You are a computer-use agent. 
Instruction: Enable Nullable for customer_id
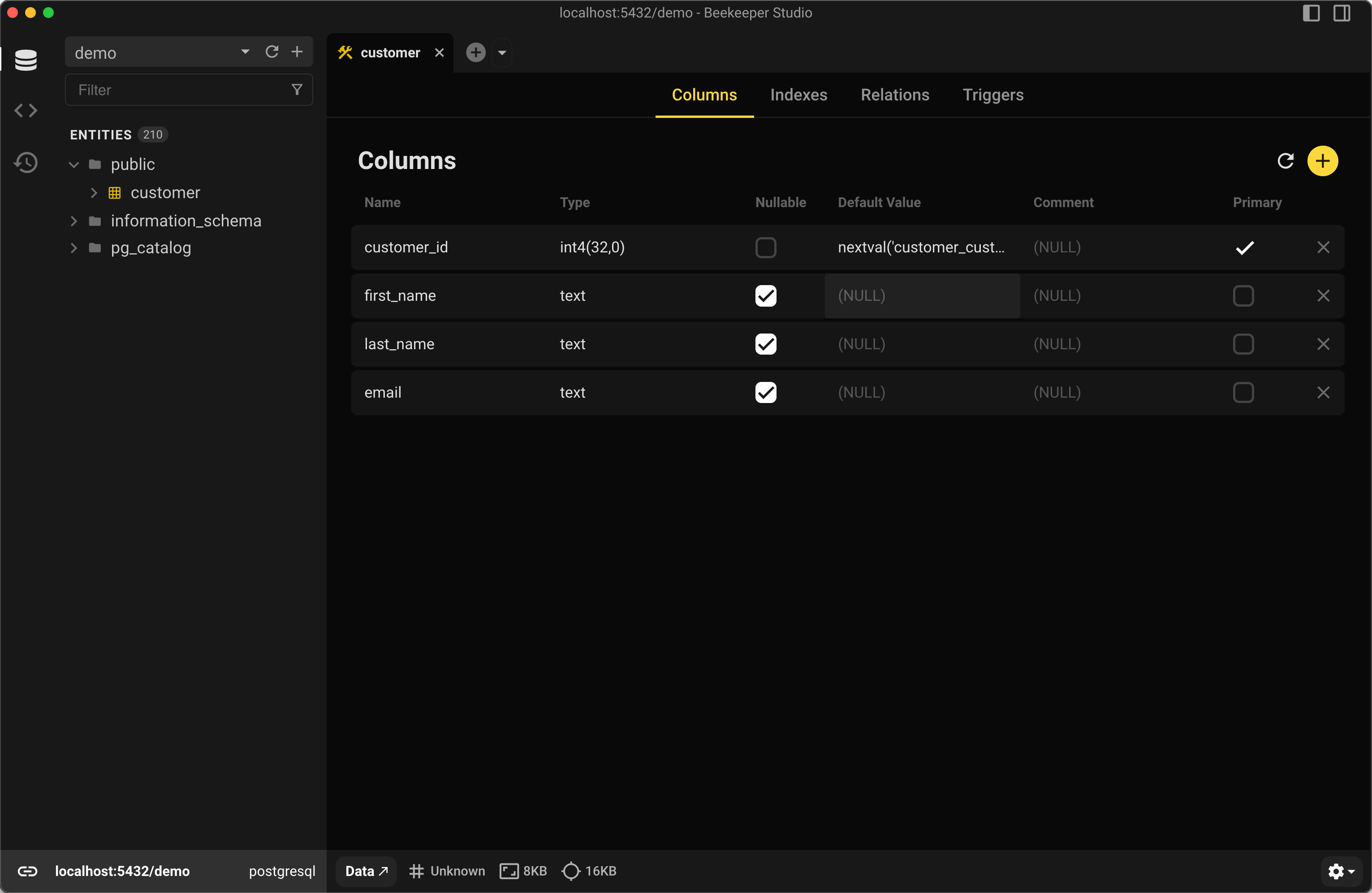tap(766, 247)
